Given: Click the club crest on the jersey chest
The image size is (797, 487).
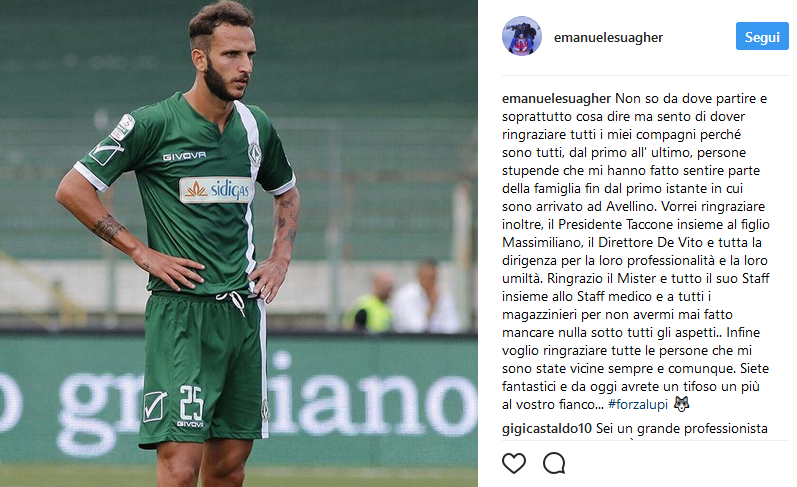Looking at the screenshot, I should pos(254,155).
